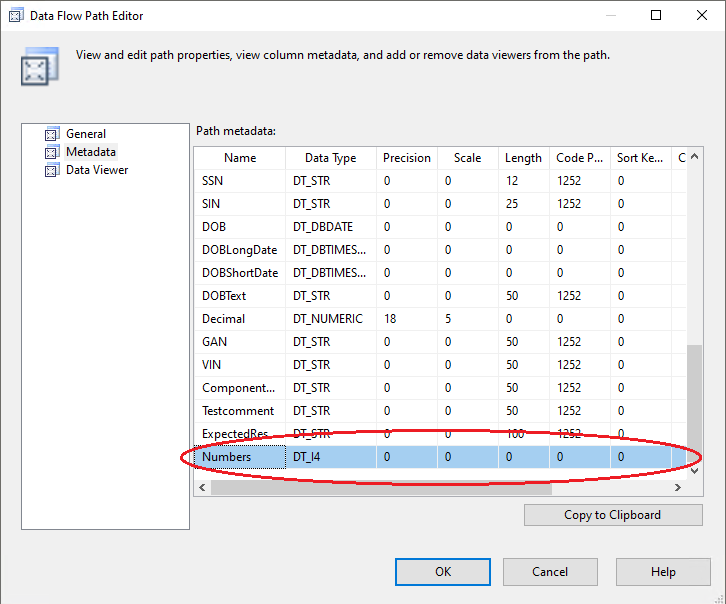Click the Precision column header
Viewport: 726px width, 604px height.
coord(406,158)
